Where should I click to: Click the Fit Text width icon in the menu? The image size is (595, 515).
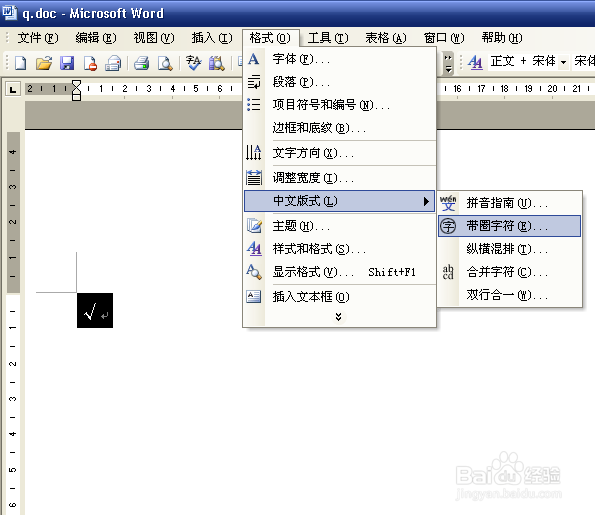coord(253,177)
